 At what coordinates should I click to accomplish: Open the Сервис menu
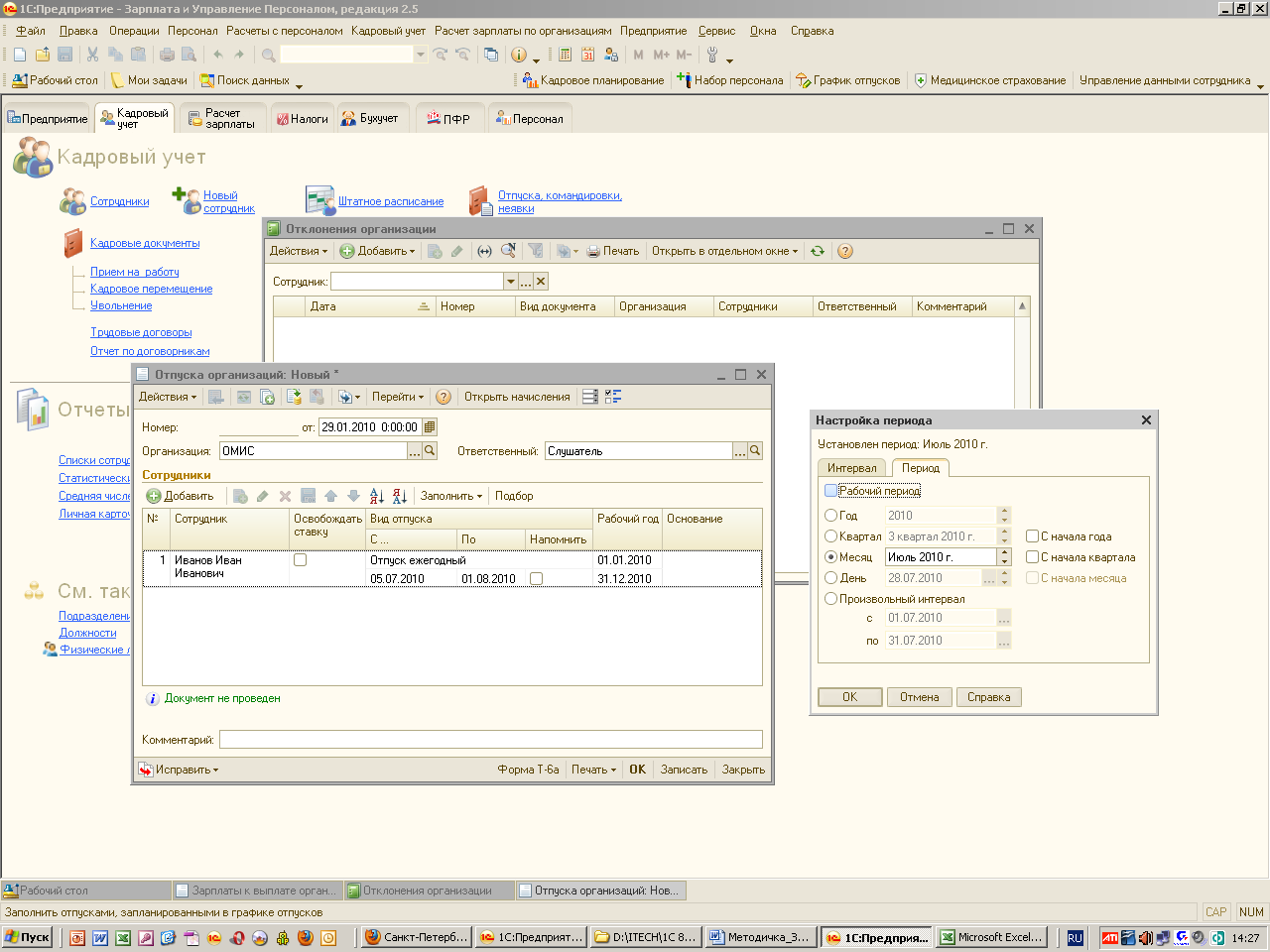(x=716, y=31)
